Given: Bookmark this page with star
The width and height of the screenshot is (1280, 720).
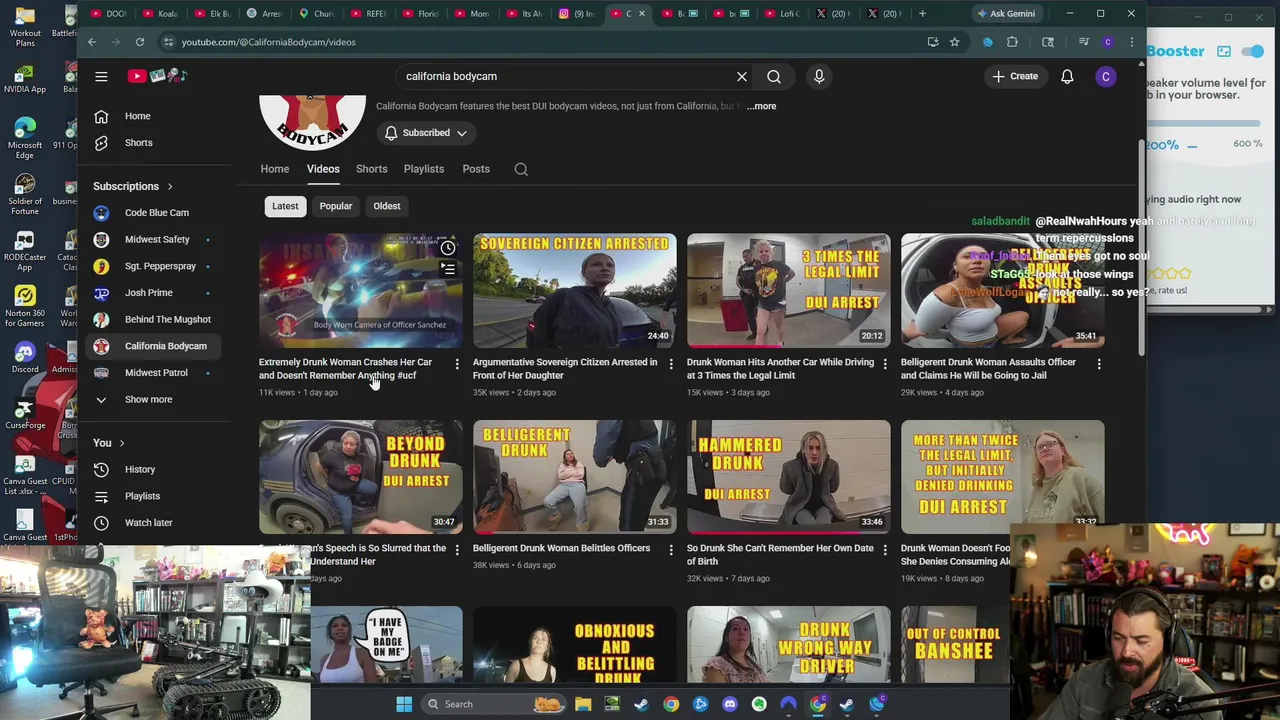Looking at the screenshot, I should tap(954, 42).
